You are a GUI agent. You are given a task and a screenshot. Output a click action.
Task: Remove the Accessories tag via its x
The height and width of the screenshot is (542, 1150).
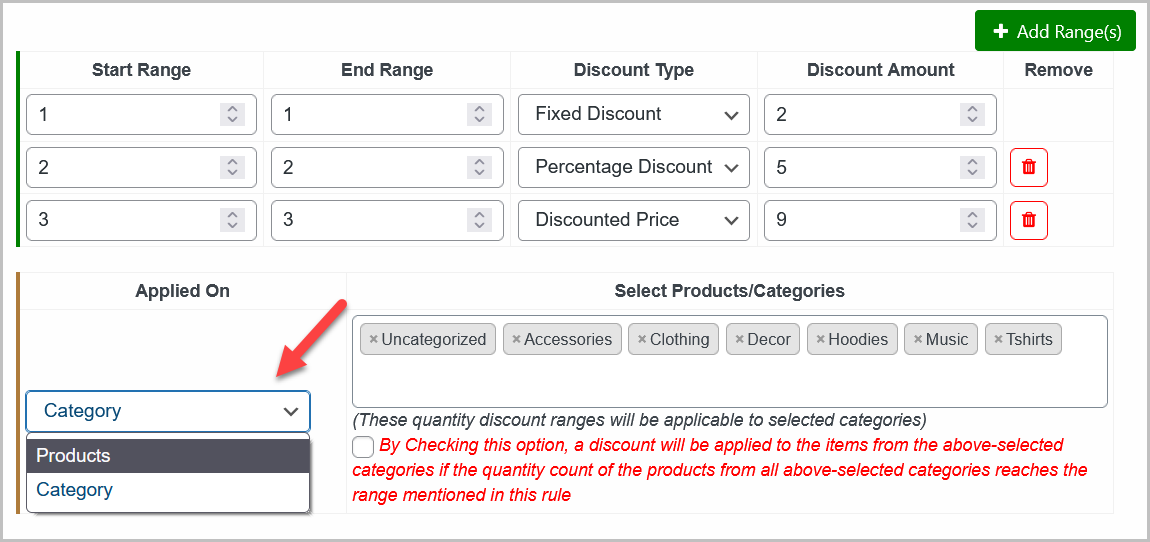click(x=516, y=340)
